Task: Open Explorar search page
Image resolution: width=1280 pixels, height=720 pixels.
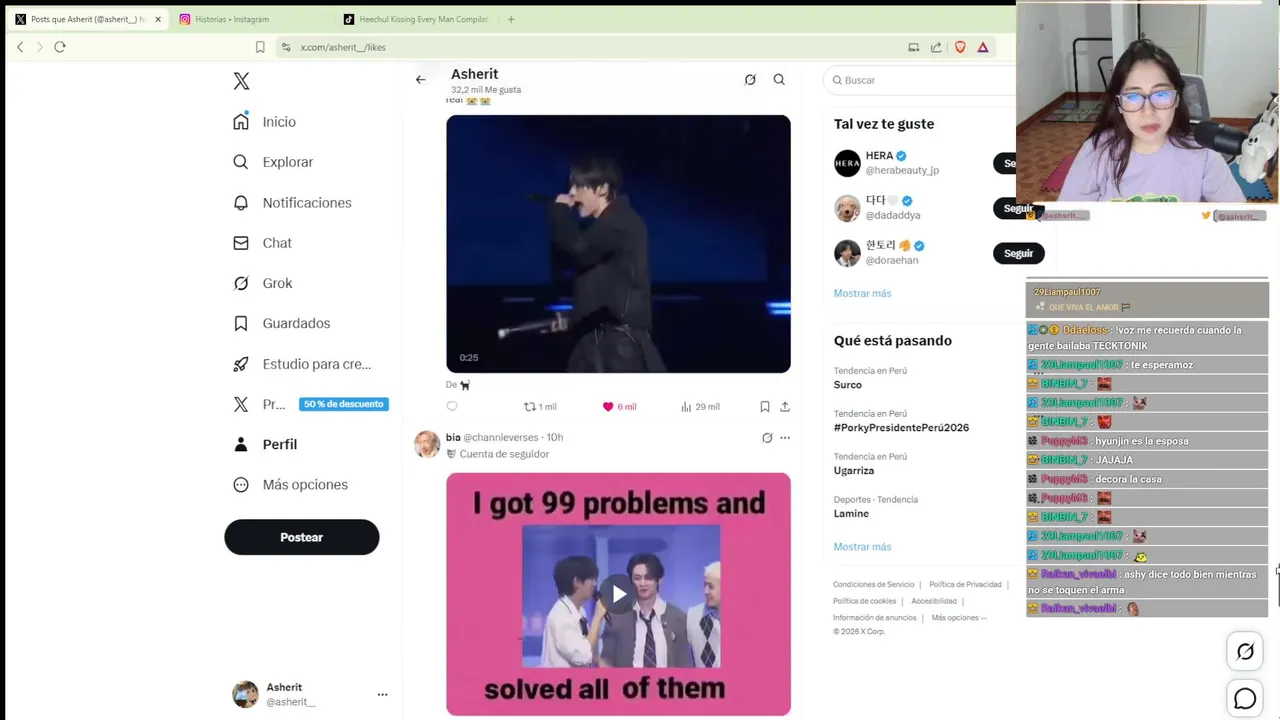Action: [273, 162]
